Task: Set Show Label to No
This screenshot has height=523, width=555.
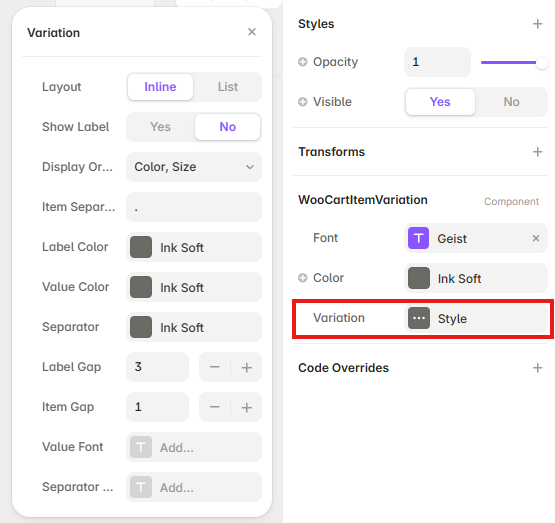Action: pyautogui.click(x=228, y=127)
